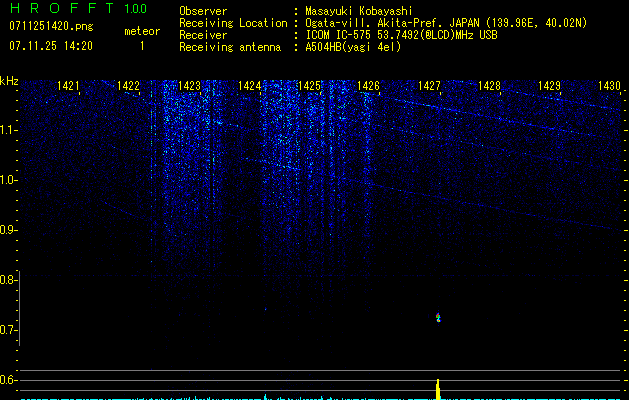The width and height of the screenshot is (629, 400).
Task: Click the 'Receiver' field label
Action: coord(203,35)
